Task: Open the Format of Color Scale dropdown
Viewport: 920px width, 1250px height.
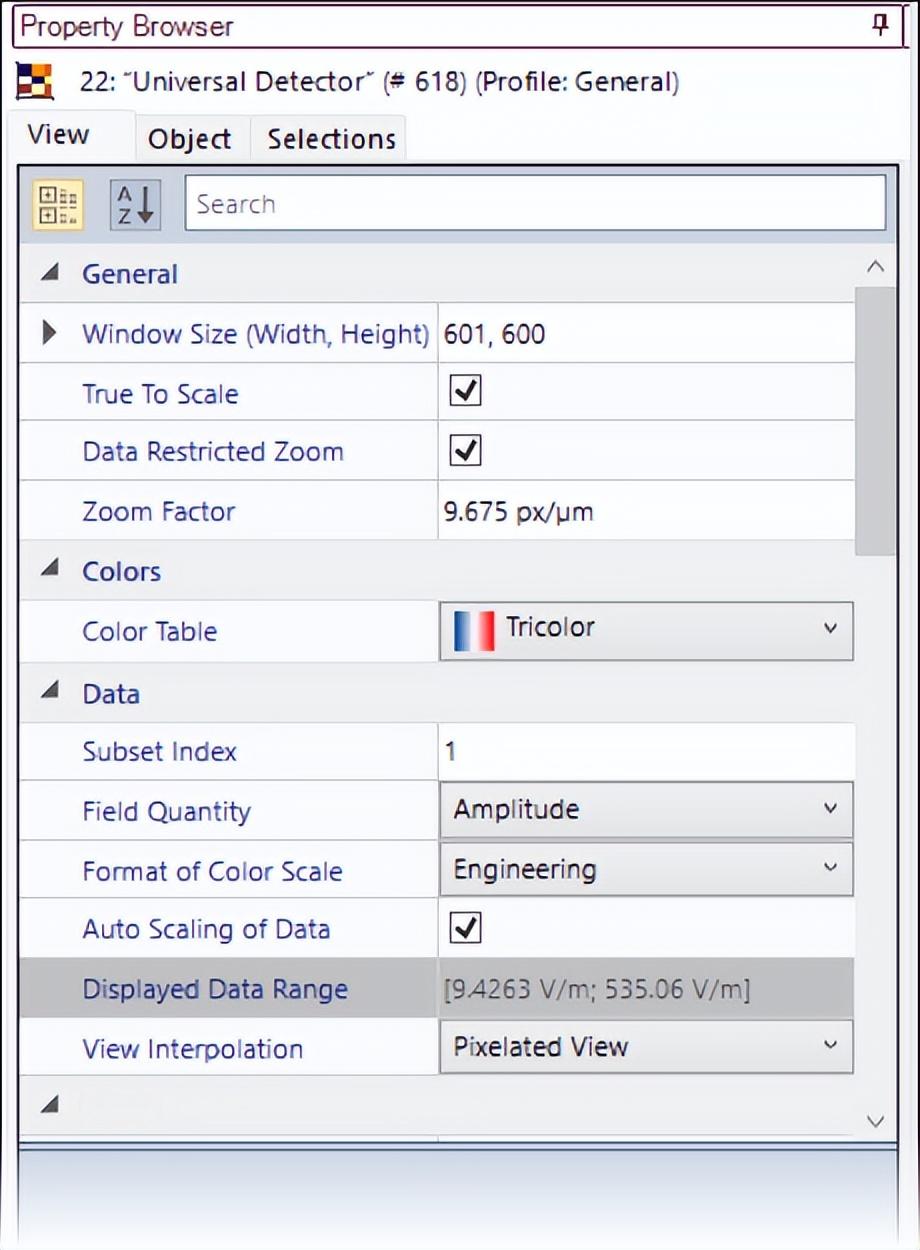Action: [x=829, y=868]
